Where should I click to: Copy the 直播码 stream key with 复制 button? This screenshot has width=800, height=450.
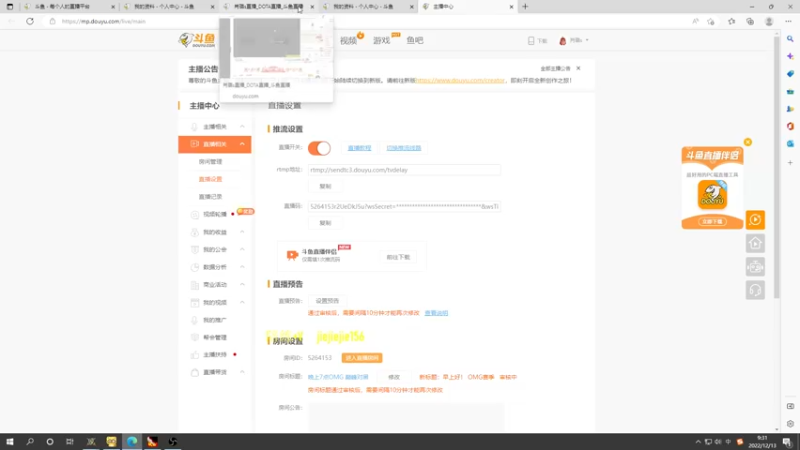(325, 223)
